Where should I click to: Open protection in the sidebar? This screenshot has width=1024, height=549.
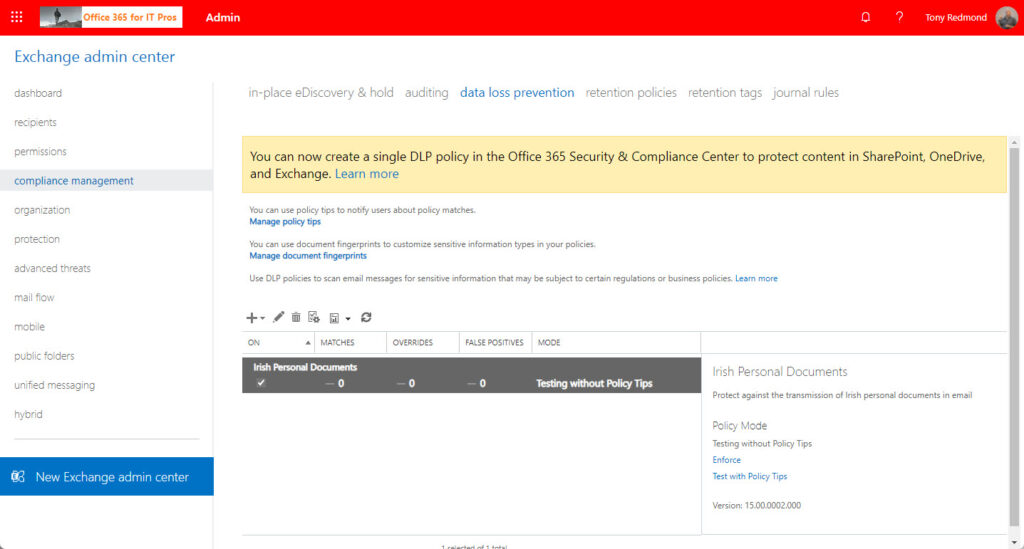(37, 239)
